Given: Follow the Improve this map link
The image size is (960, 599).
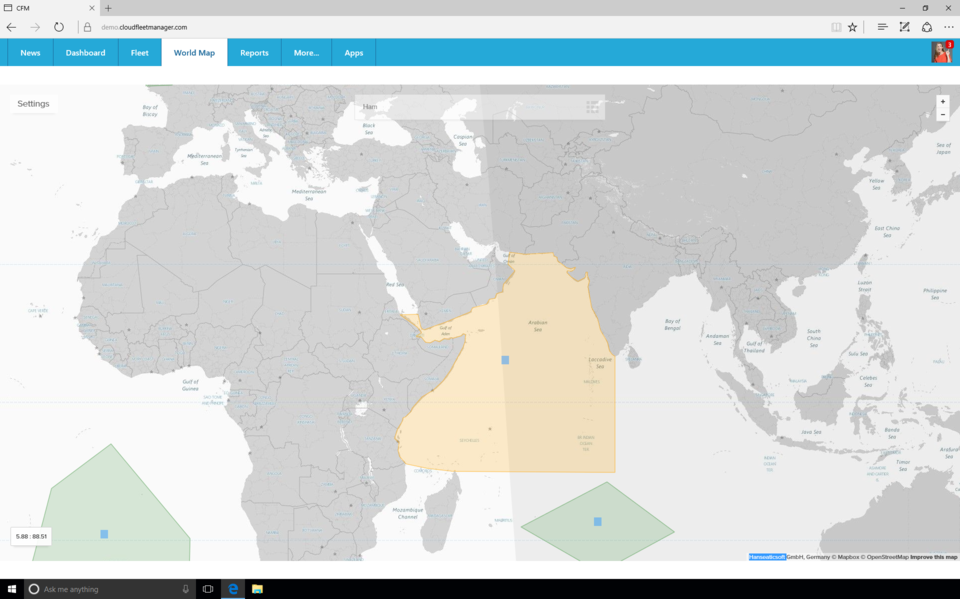Looking at the screenshot, I should [933, 557].
